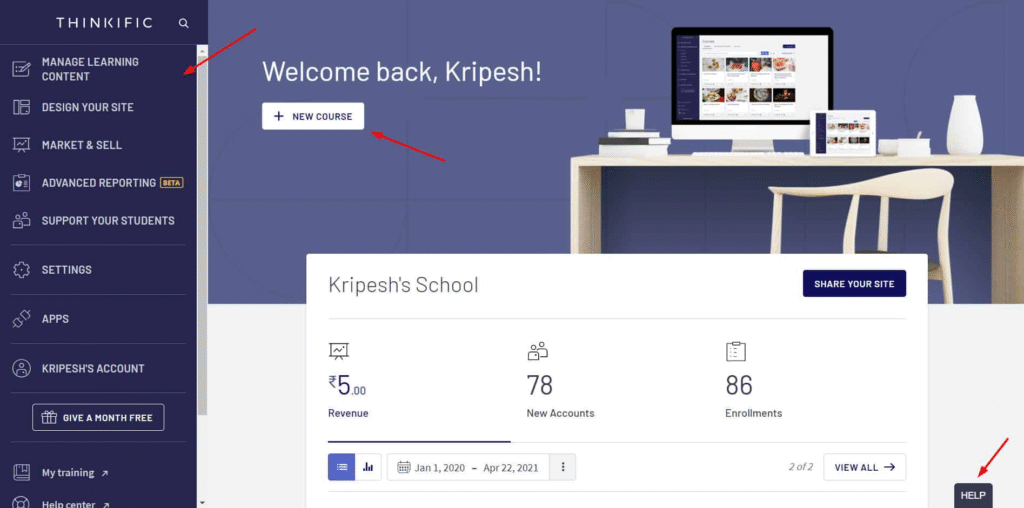Viewport: 1024px width, 508px height.
Task: Click the Settings gear icon in sidebar
Action: click(x=21, y=270)
